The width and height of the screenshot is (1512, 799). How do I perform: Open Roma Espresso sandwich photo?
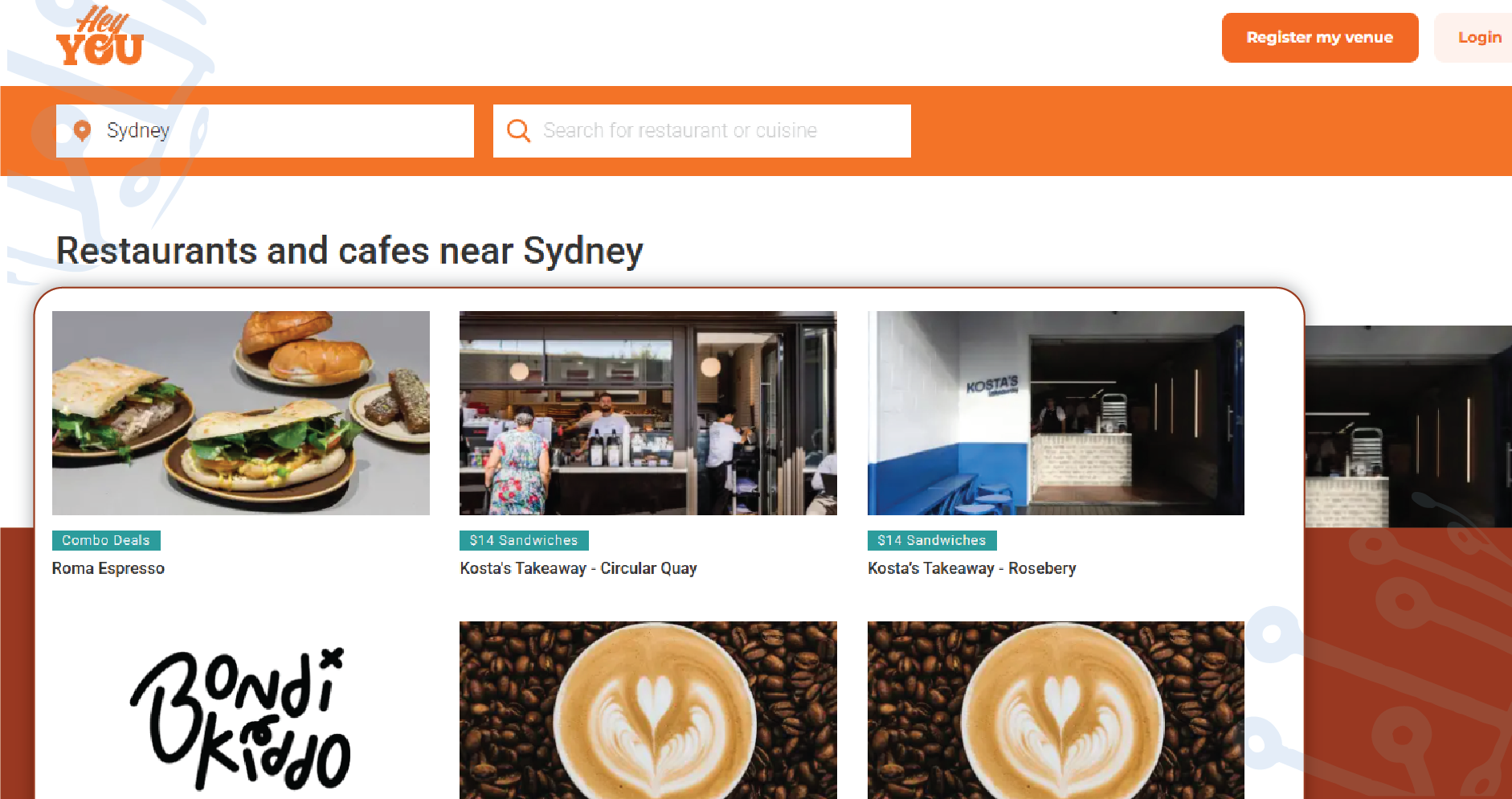(x=241, y=413)
